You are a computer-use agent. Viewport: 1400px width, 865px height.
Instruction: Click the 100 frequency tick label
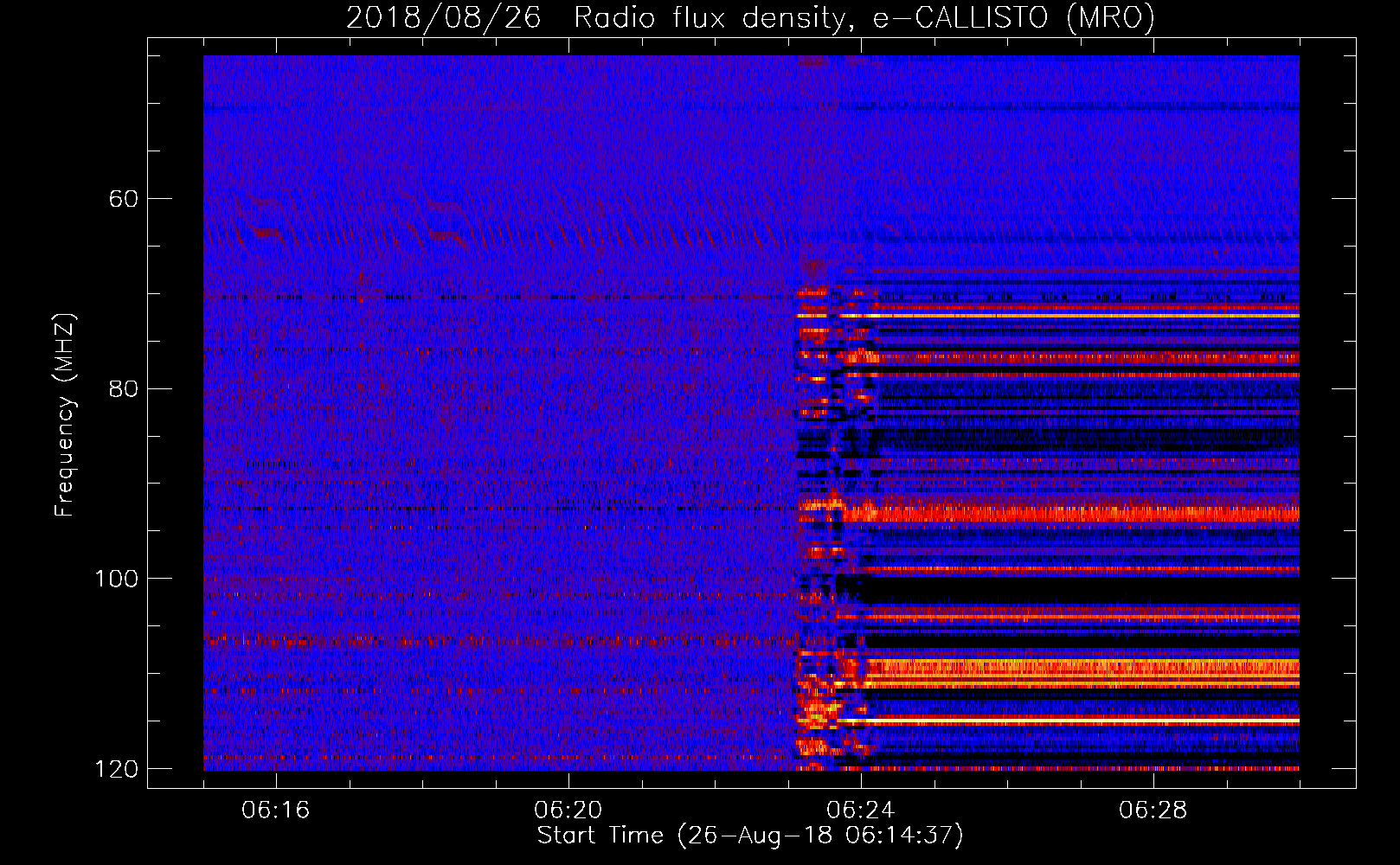(116, 578)
